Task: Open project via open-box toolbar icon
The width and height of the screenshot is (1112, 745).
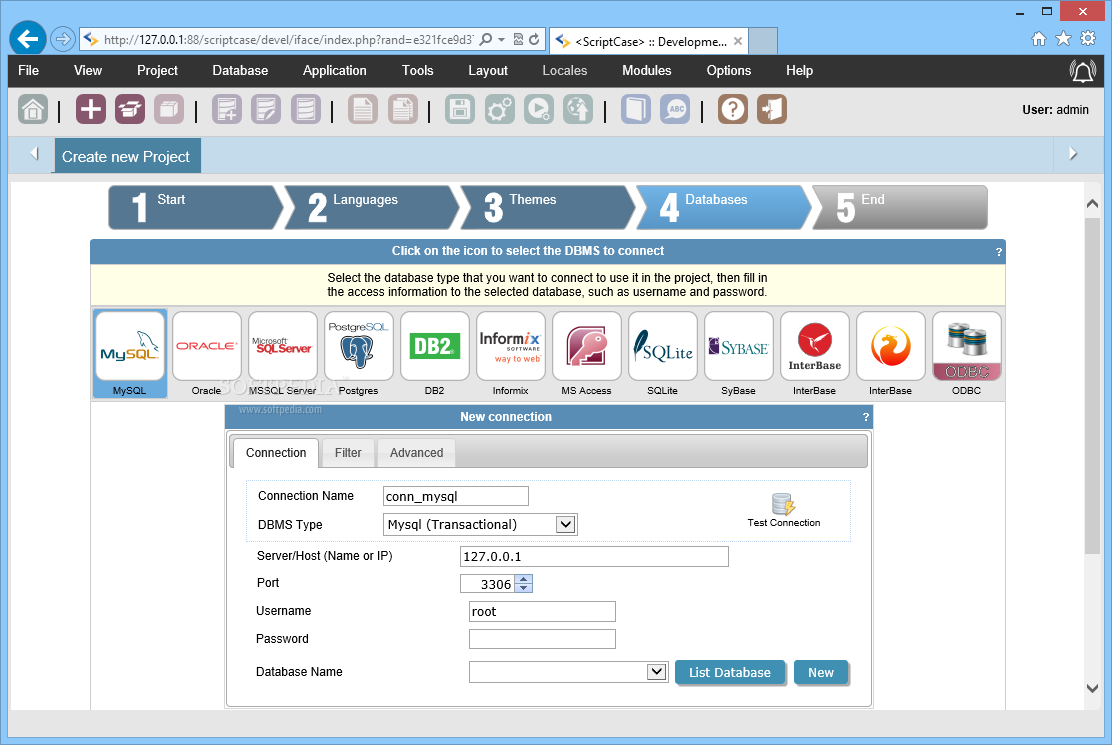Action: (130, 110)
